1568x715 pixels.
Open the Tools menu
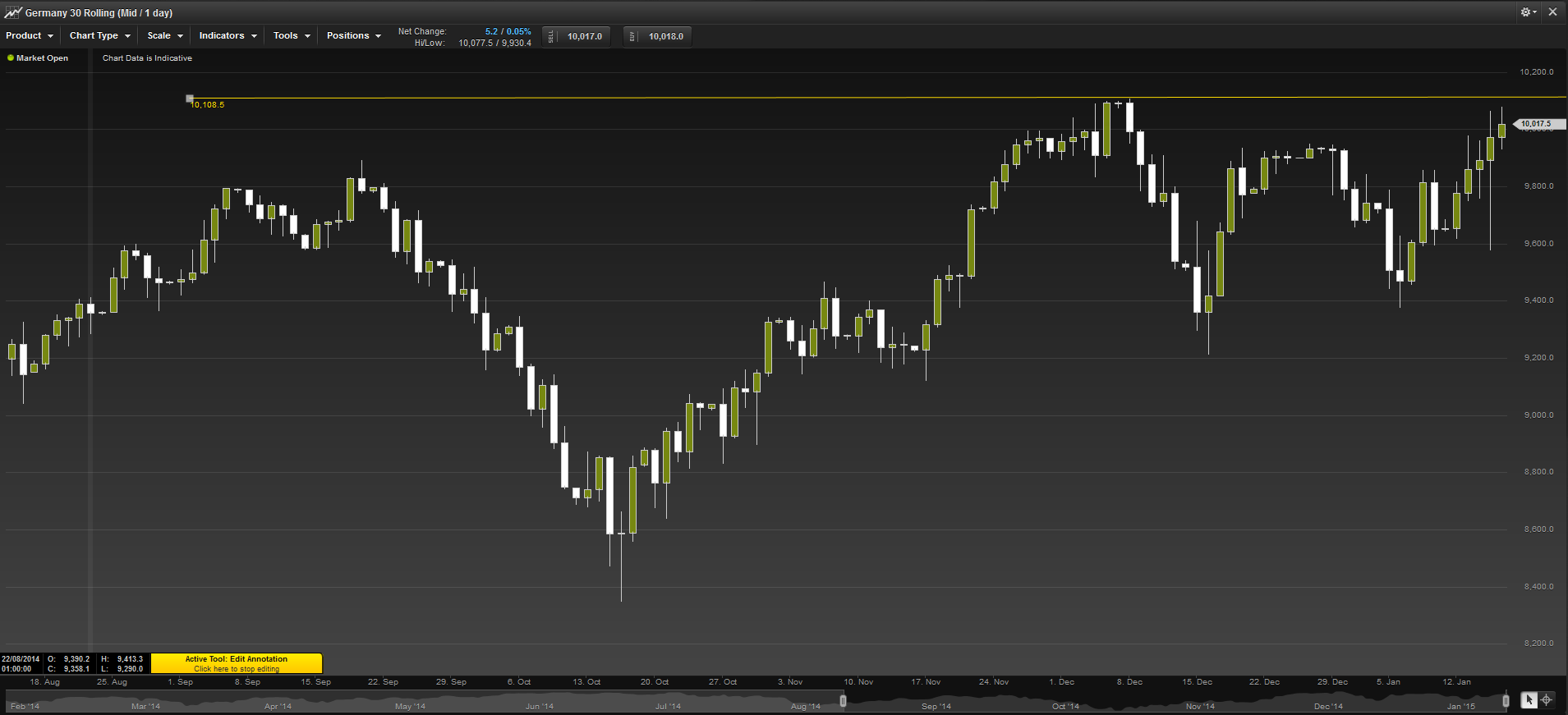(291, 36)
